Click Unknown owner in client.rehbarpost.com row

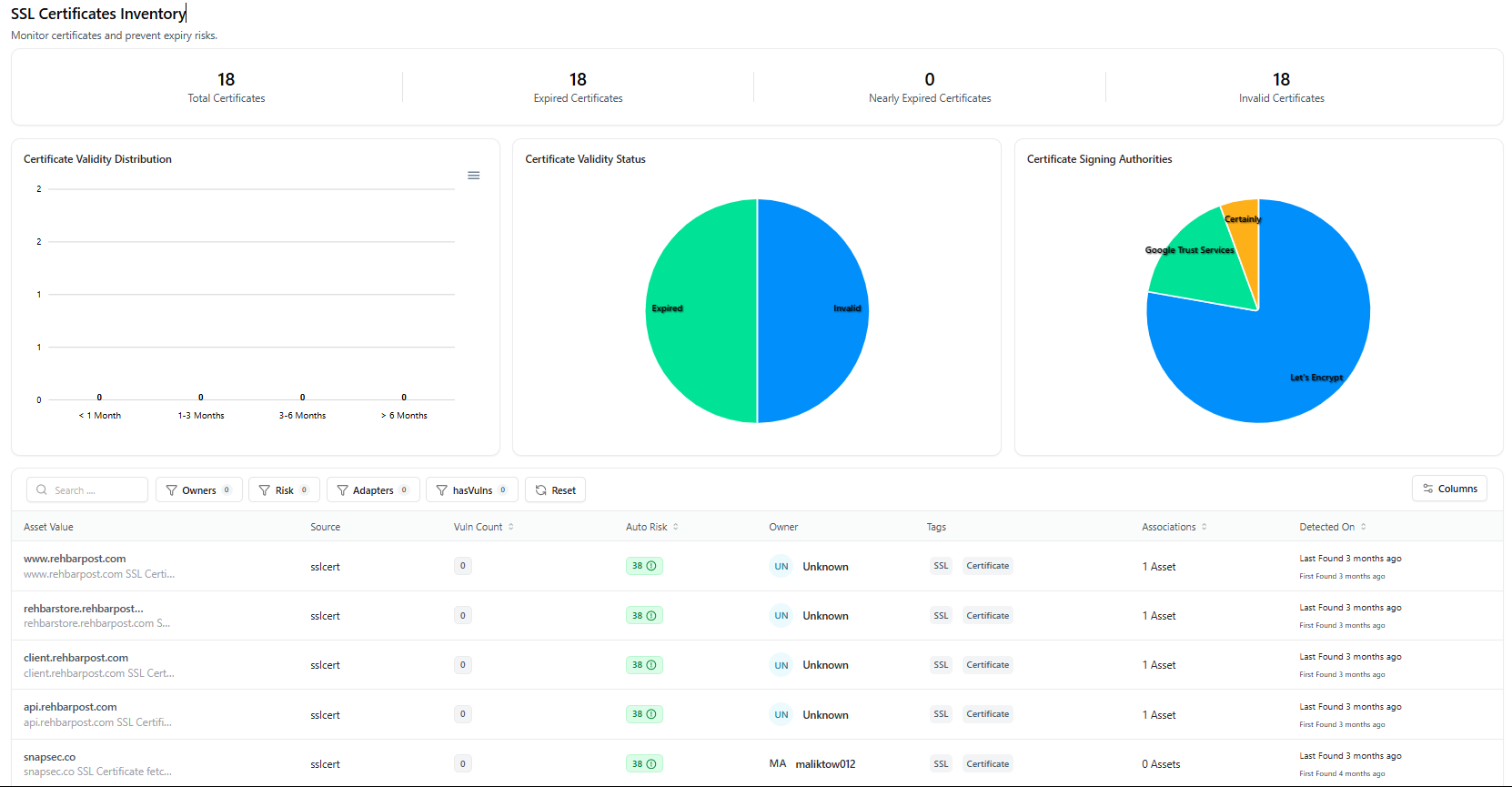[825, 665]
